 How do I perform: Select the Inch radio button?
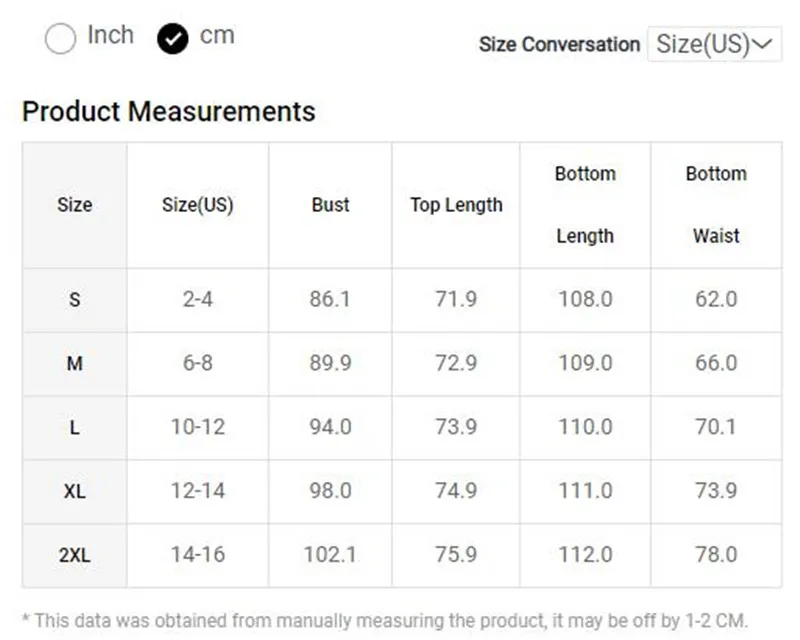60,38
